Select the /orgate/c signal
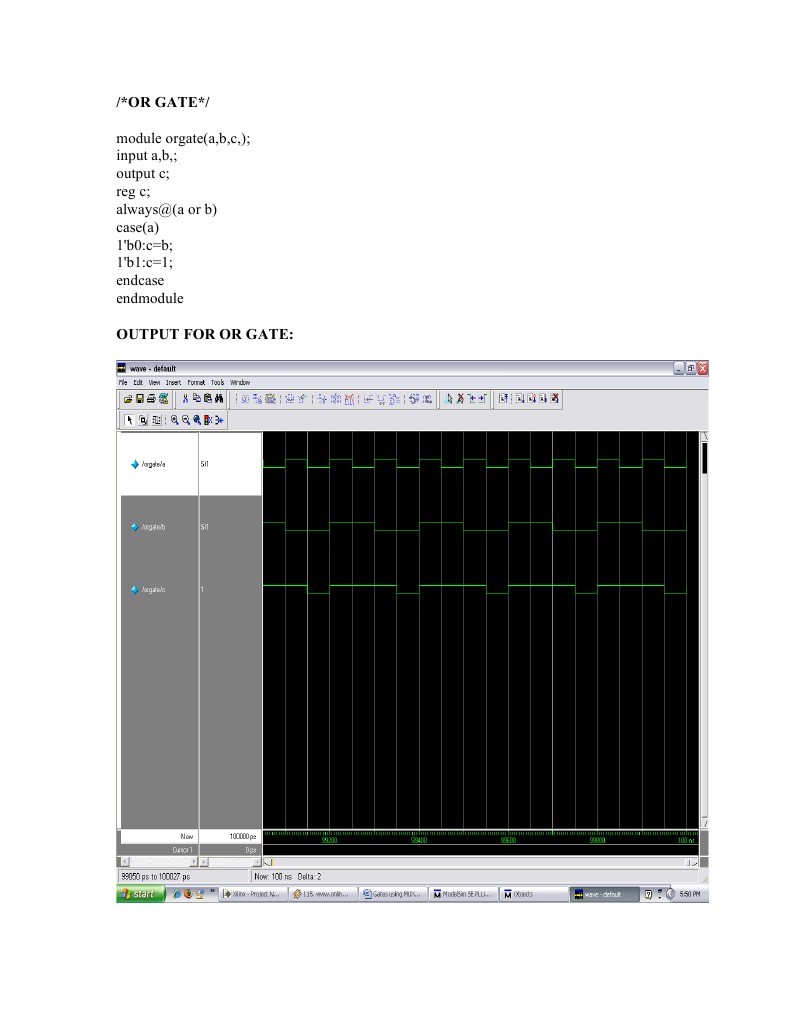Viewport: 791px width, 1023px height. point(152,590)
